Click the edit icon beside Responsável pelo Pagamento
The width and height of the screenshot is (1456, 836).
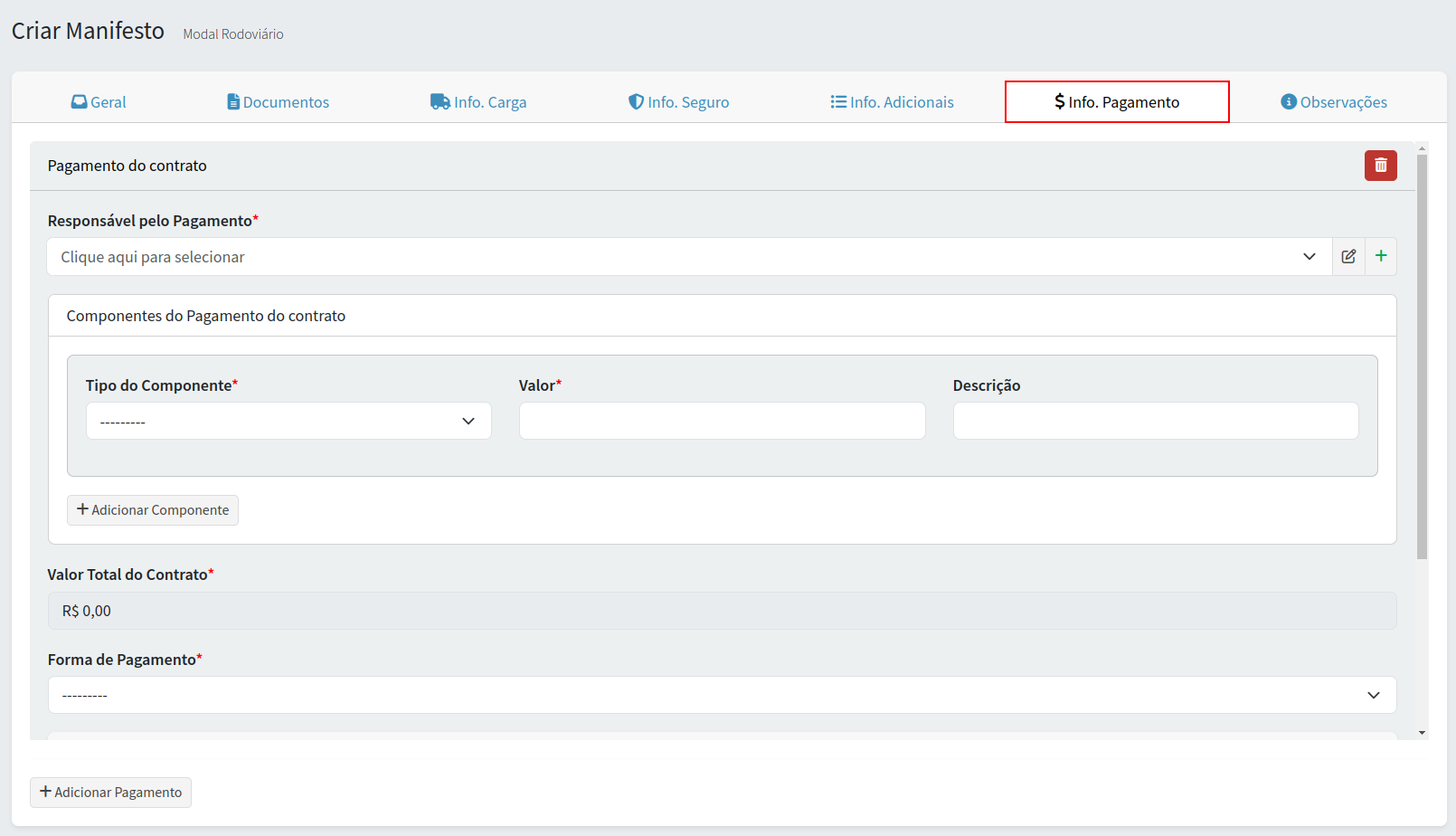coord(1348,257)
